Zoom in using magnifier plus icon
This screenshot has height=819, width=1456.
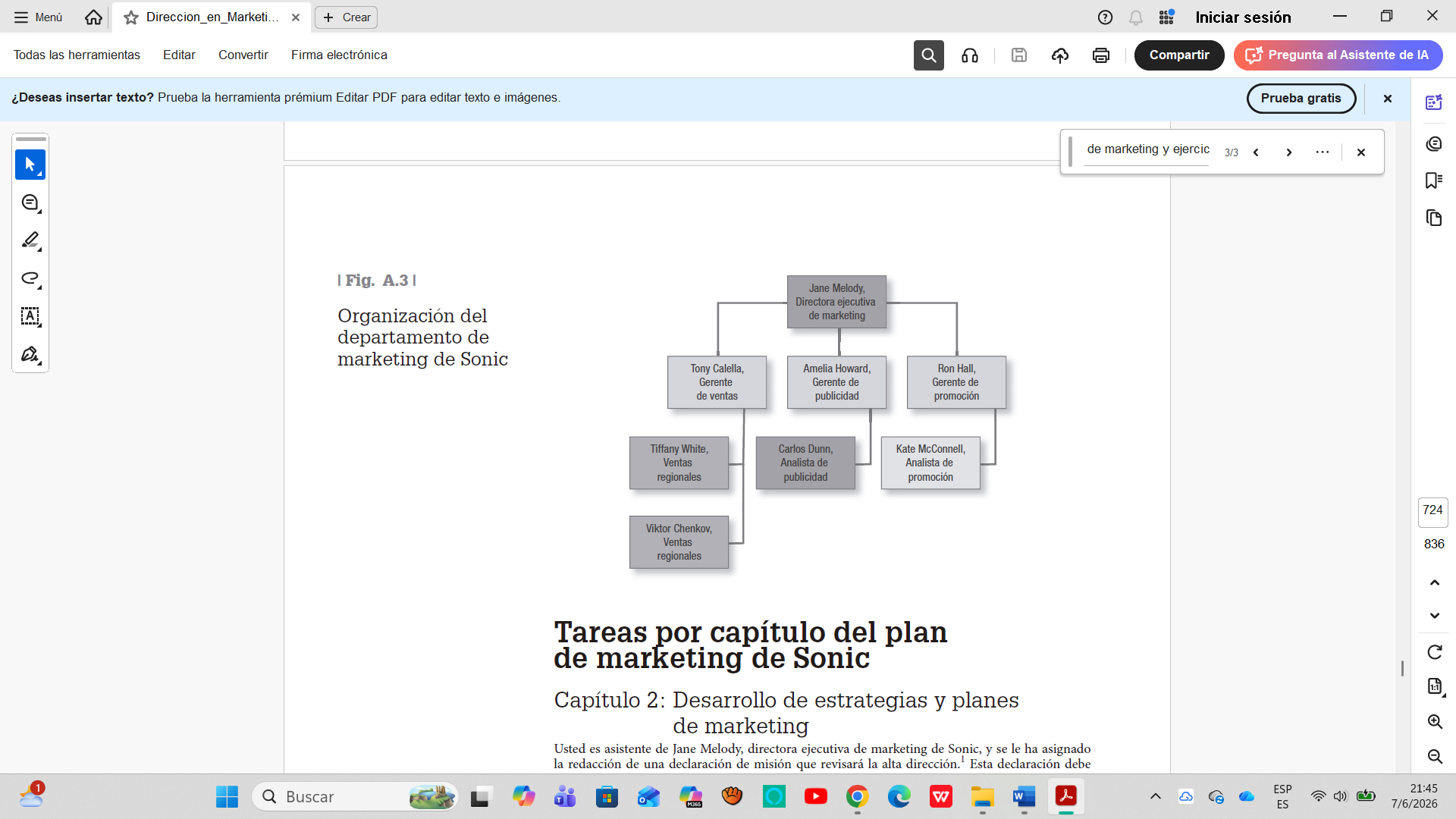[1435, 722]
